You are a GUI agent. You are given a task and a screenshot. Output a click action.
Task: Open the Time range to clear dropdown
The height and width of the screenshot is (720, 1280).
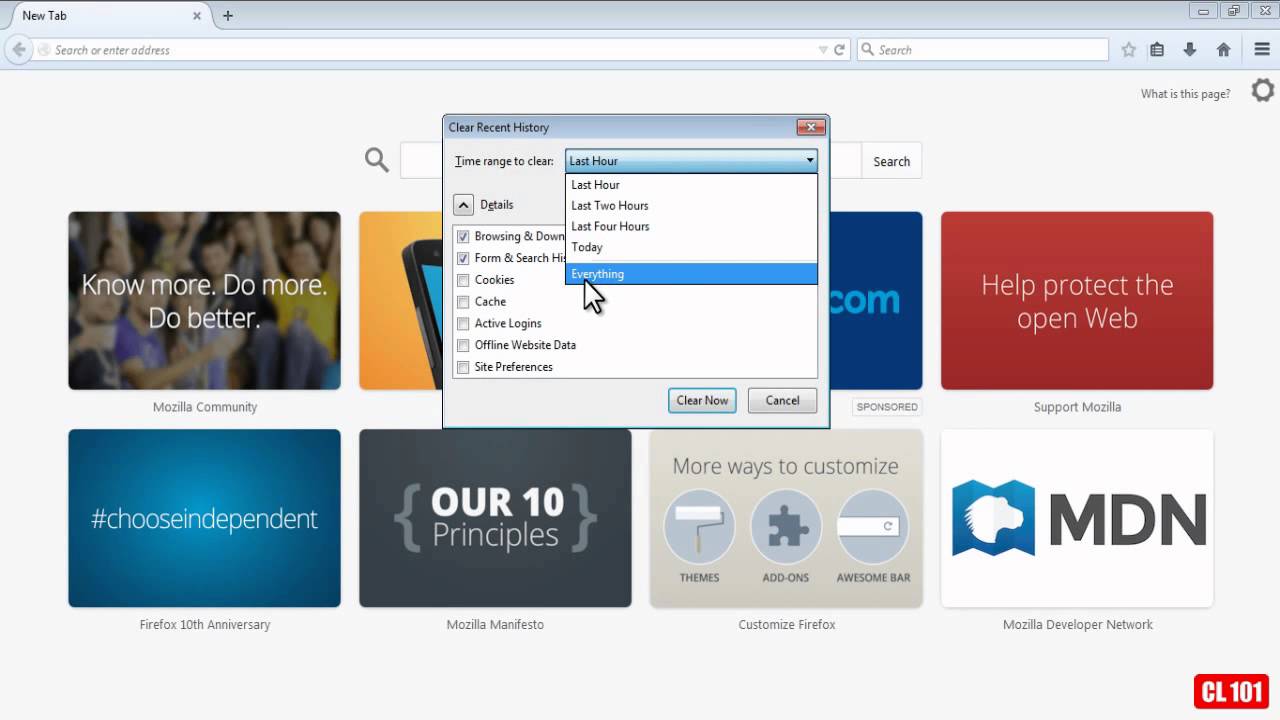tap(691, 160)
